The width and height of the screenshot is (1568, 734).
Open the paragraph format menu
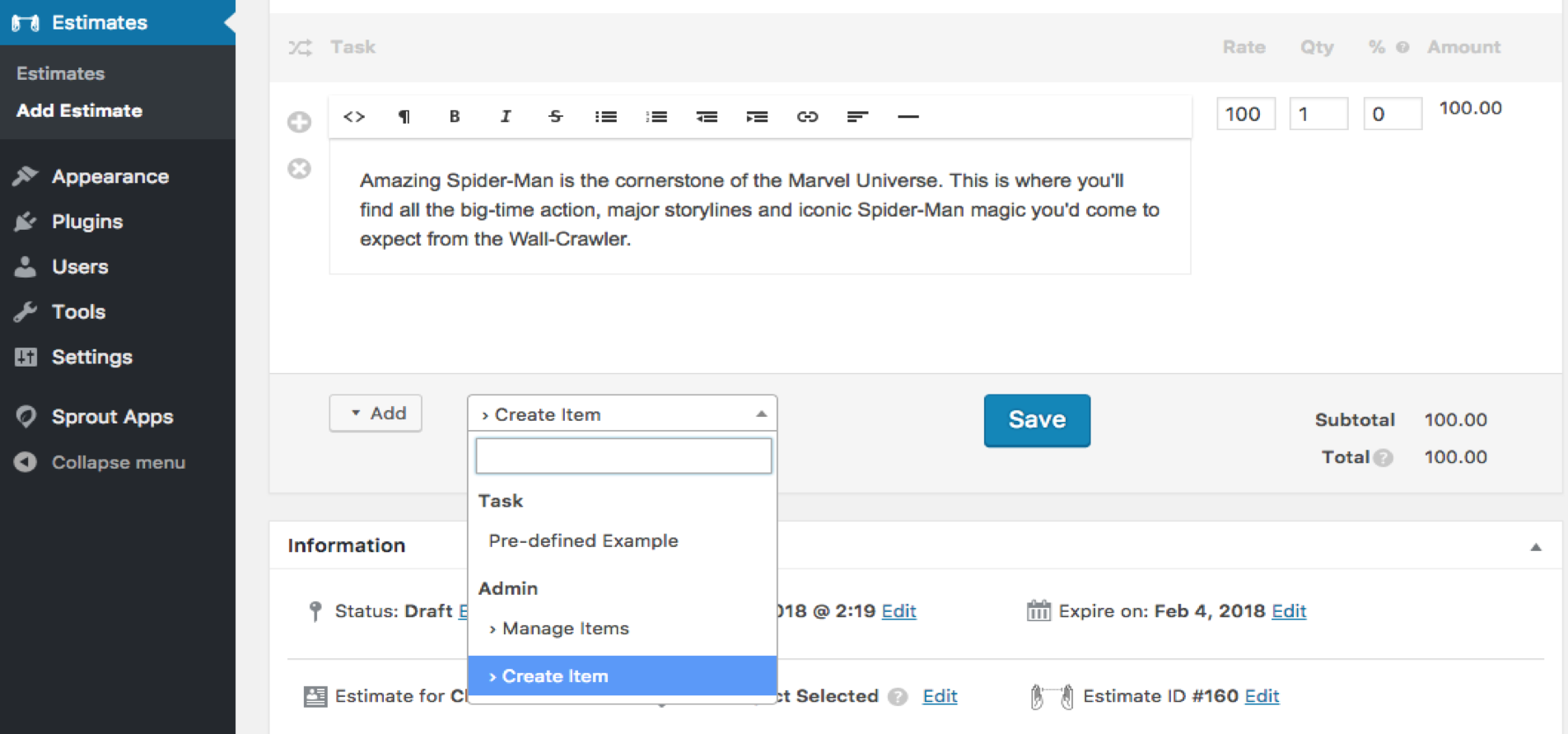404,117
